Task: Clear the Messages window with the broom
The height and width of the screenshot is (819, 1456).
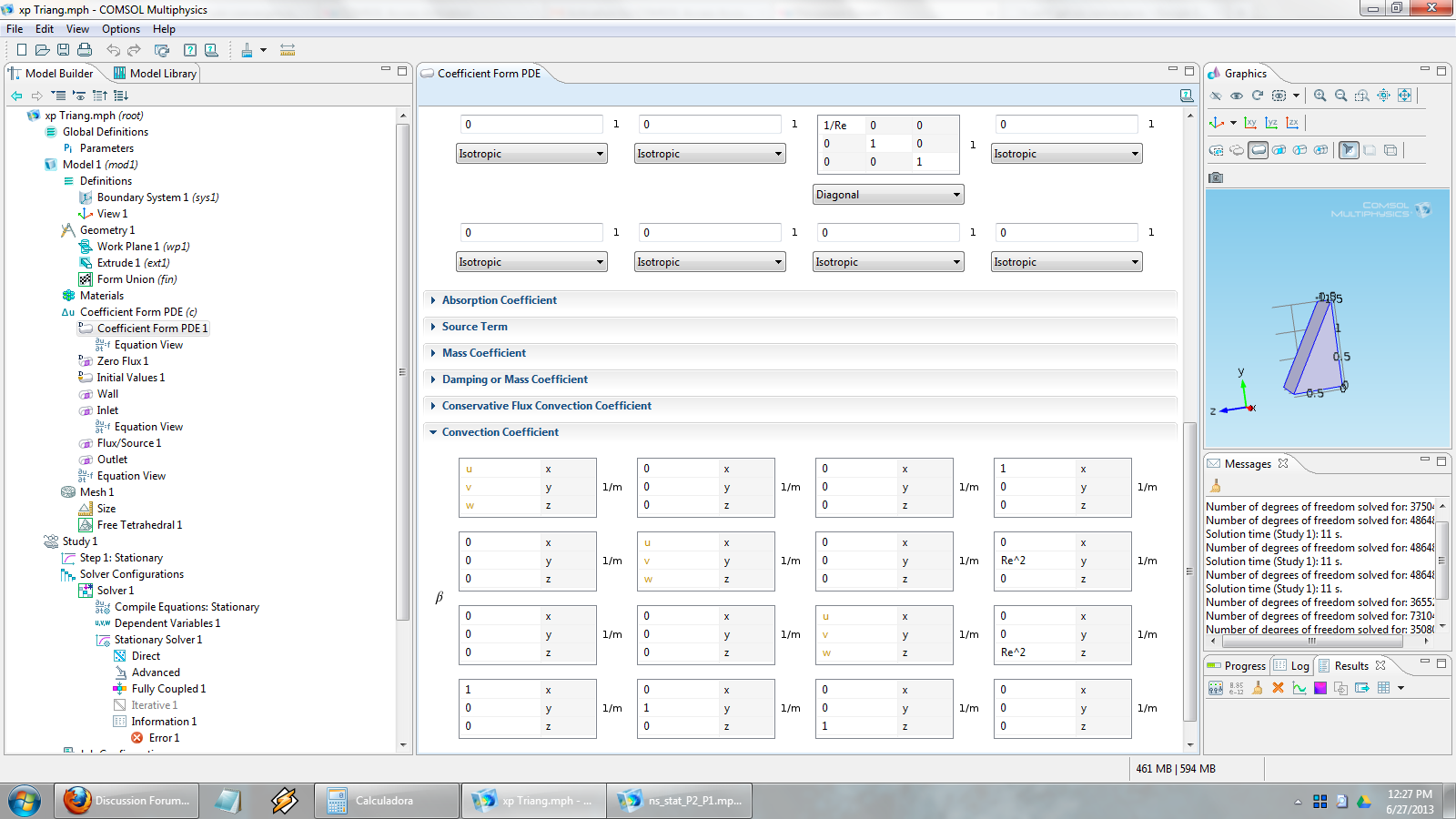Action: coord(1215,486)
